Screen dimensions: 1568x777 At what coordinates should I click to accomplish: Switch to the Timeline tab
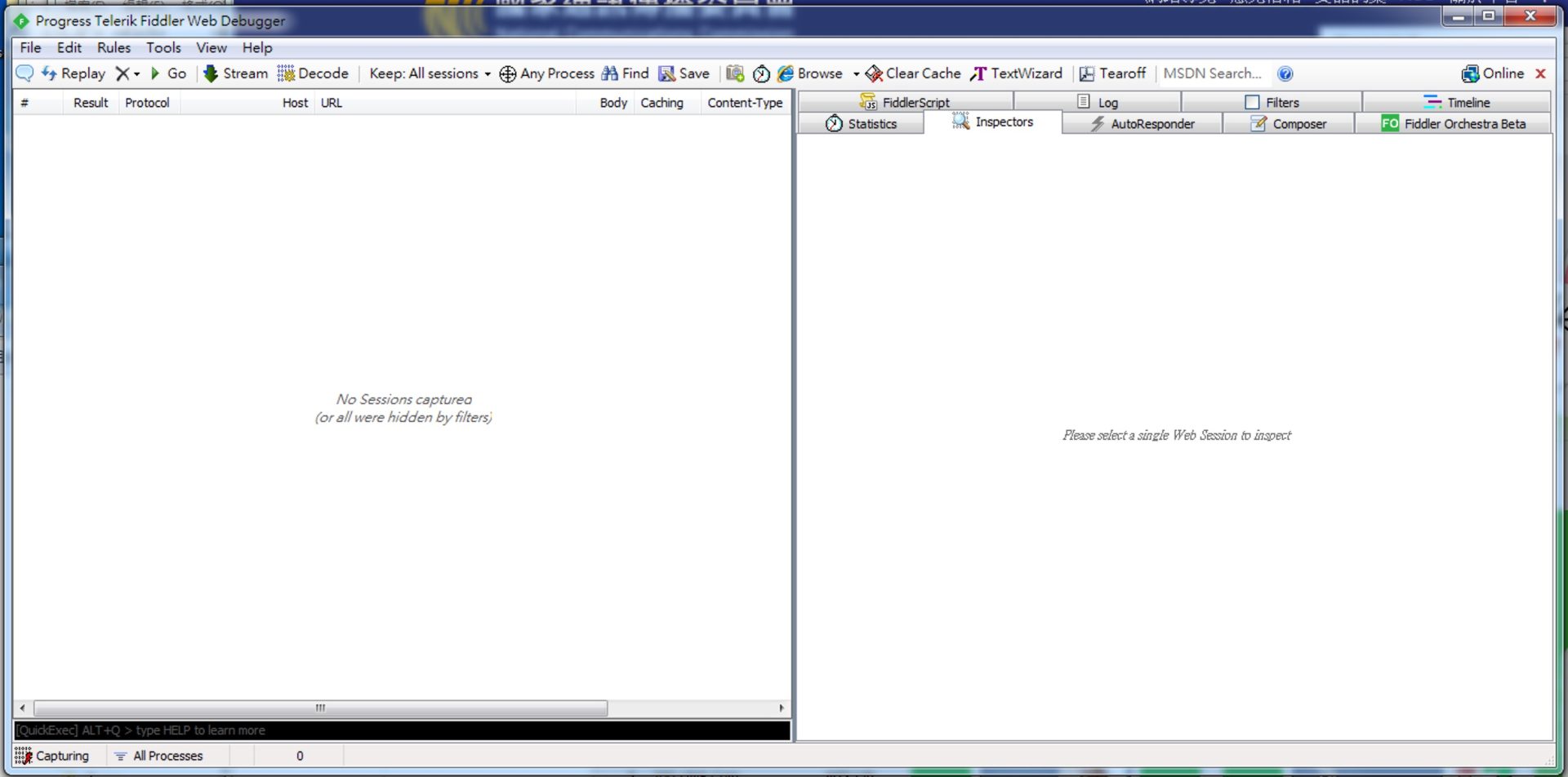(1457, 102)
